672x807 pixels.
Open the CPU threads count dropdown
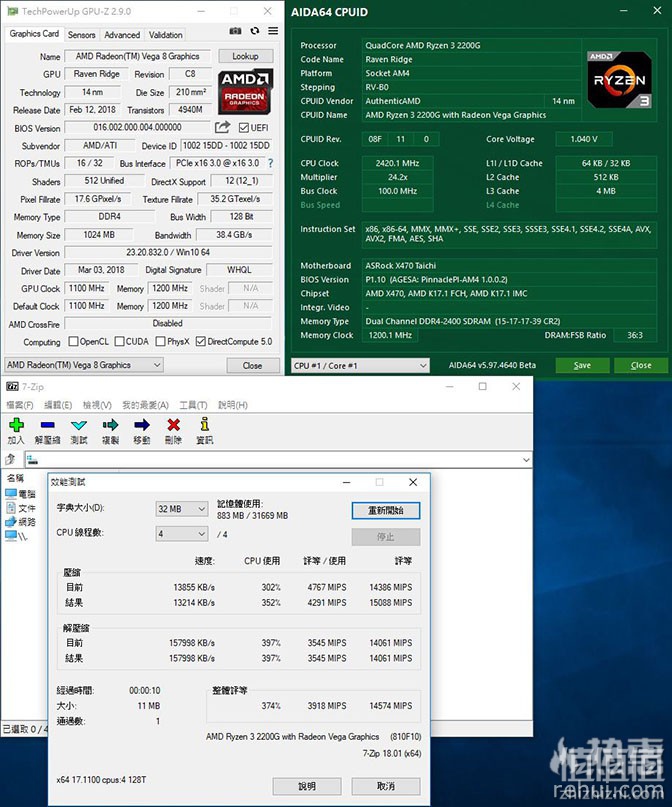pyautogui.click(x=182, y=534)
